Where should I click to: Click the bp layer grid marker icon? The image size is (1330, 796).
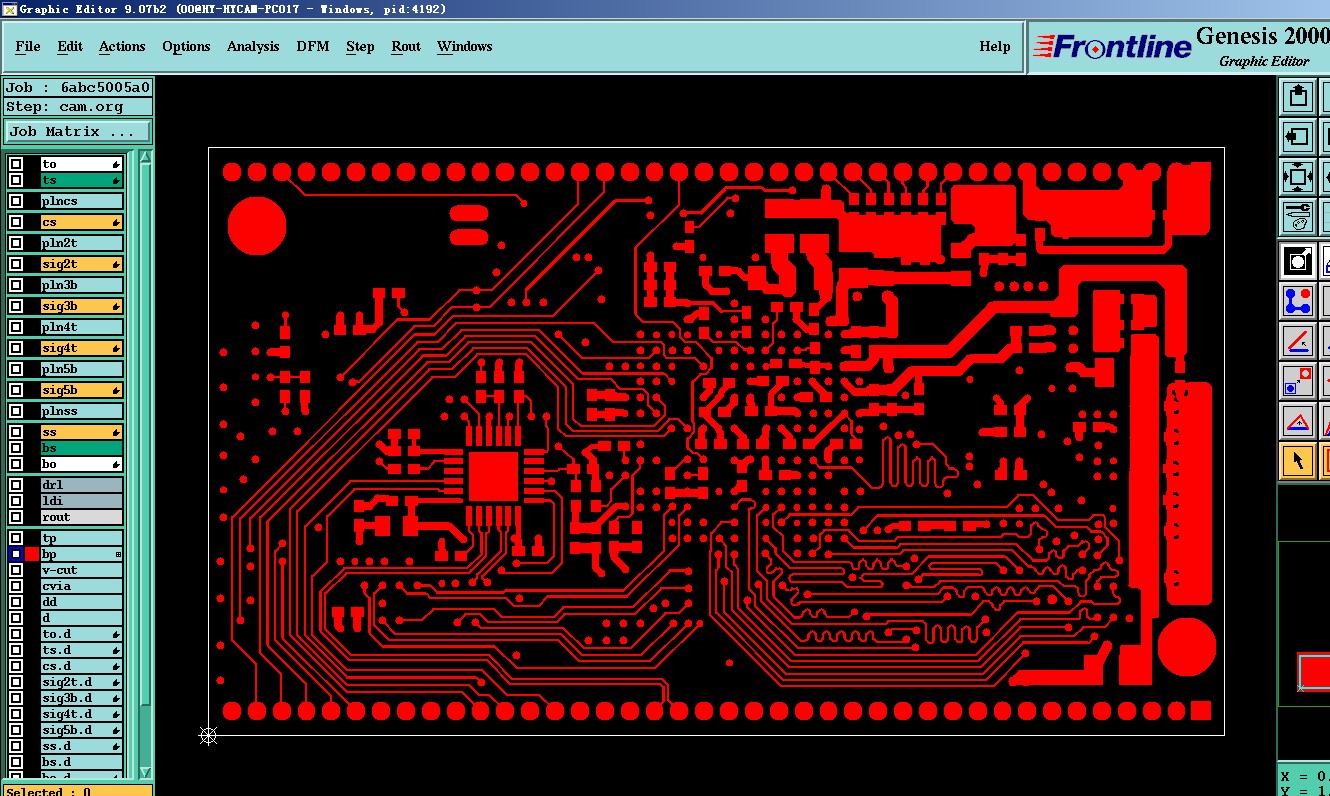tap(118, 554)
